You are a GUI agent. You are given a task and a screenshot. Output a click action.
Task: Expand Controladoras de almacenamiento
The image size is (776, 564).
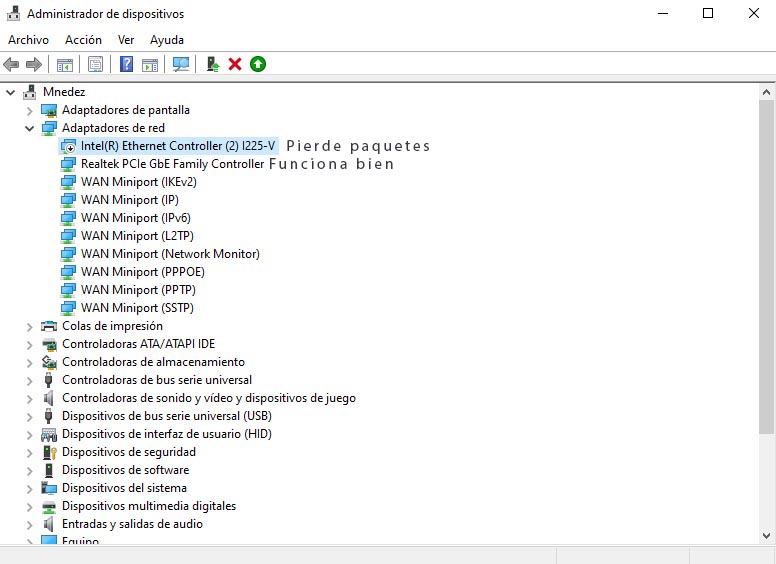click(29, 363)
